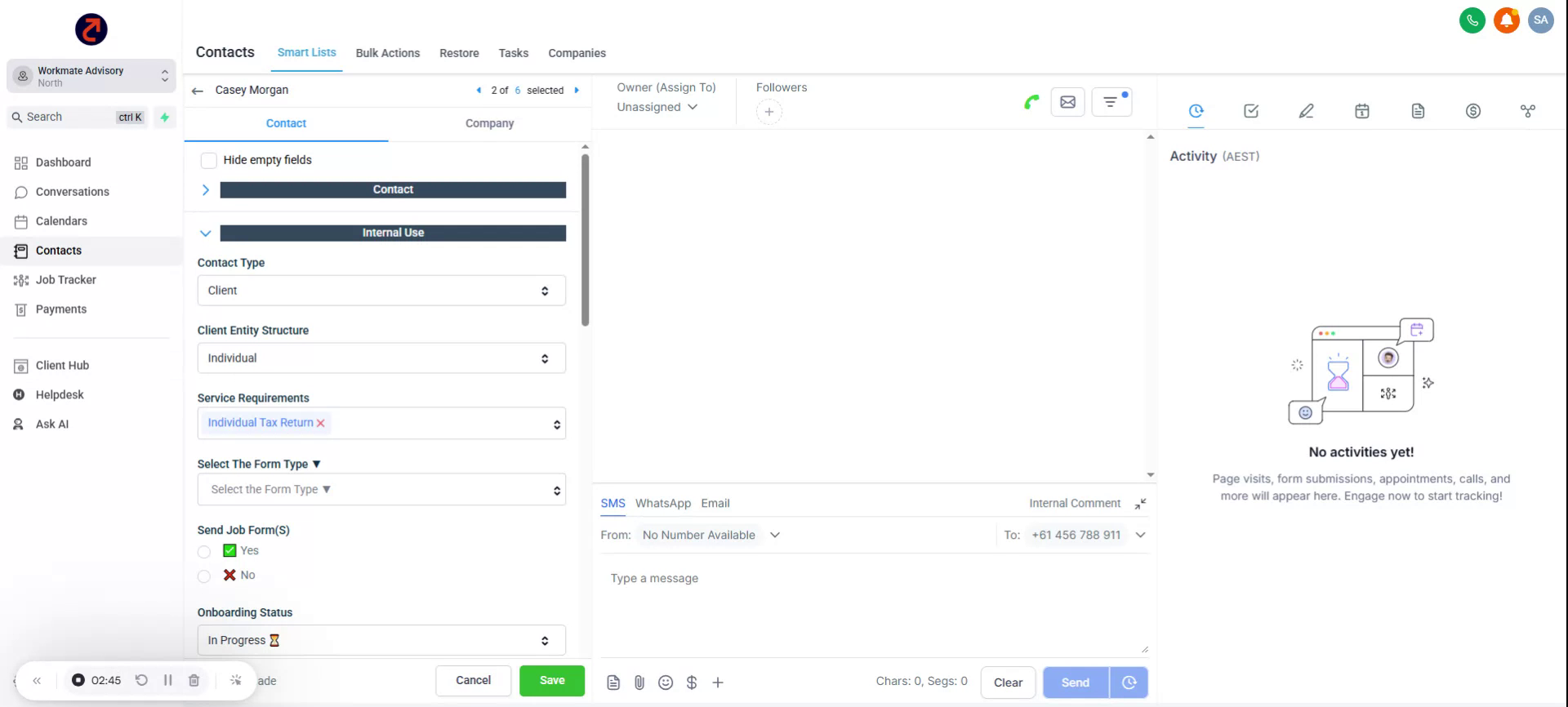Restart the recording
Screen dimensions: 1568x707
coord(141,680)
